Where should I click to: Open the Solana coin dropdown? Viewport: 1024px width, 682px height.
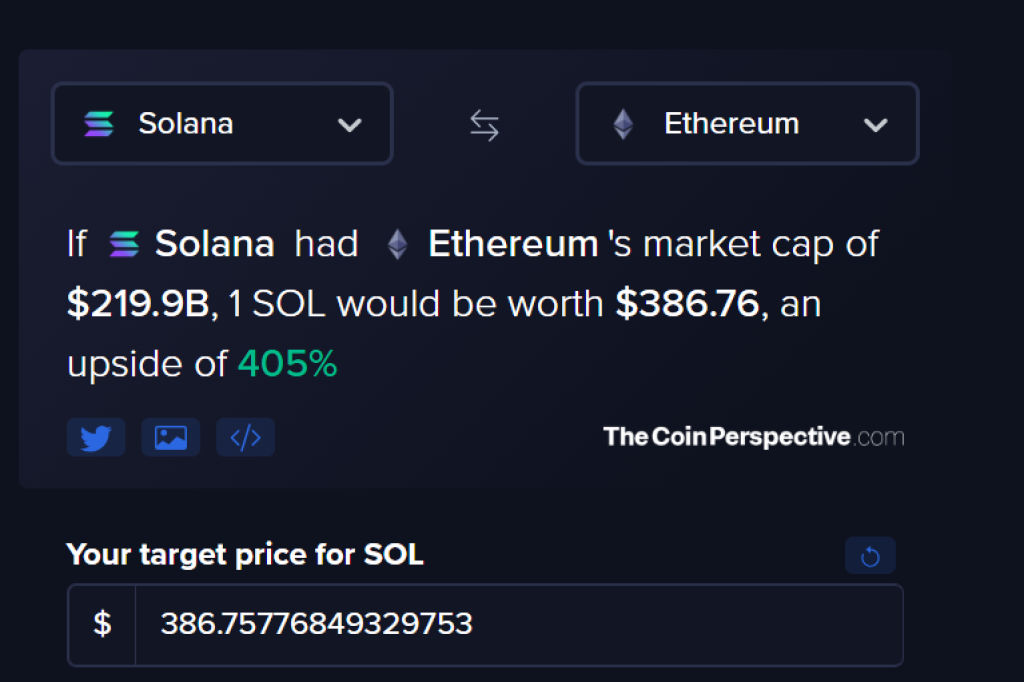pyautogui.click(x=221, y=124)
